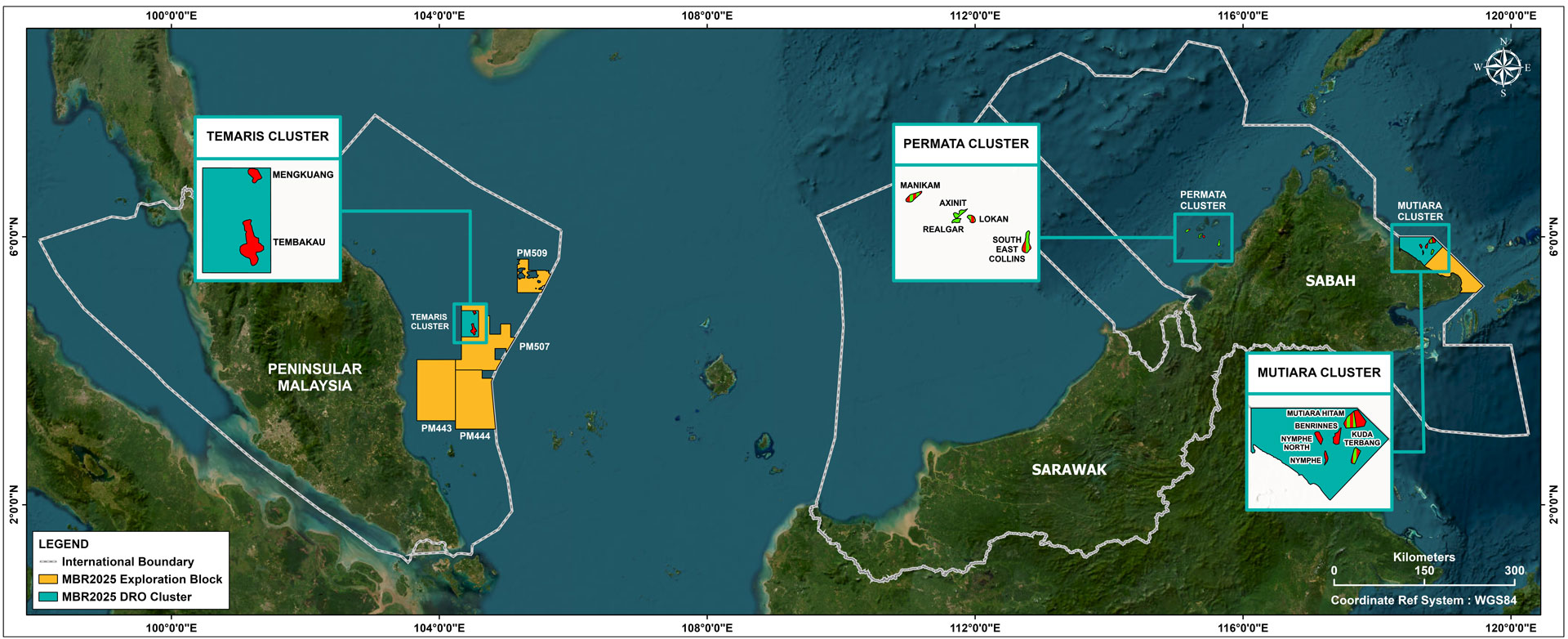Screen dimensions: 1568x639
Task: Select the red Mengkuang field shape
Action: point(256,175)
